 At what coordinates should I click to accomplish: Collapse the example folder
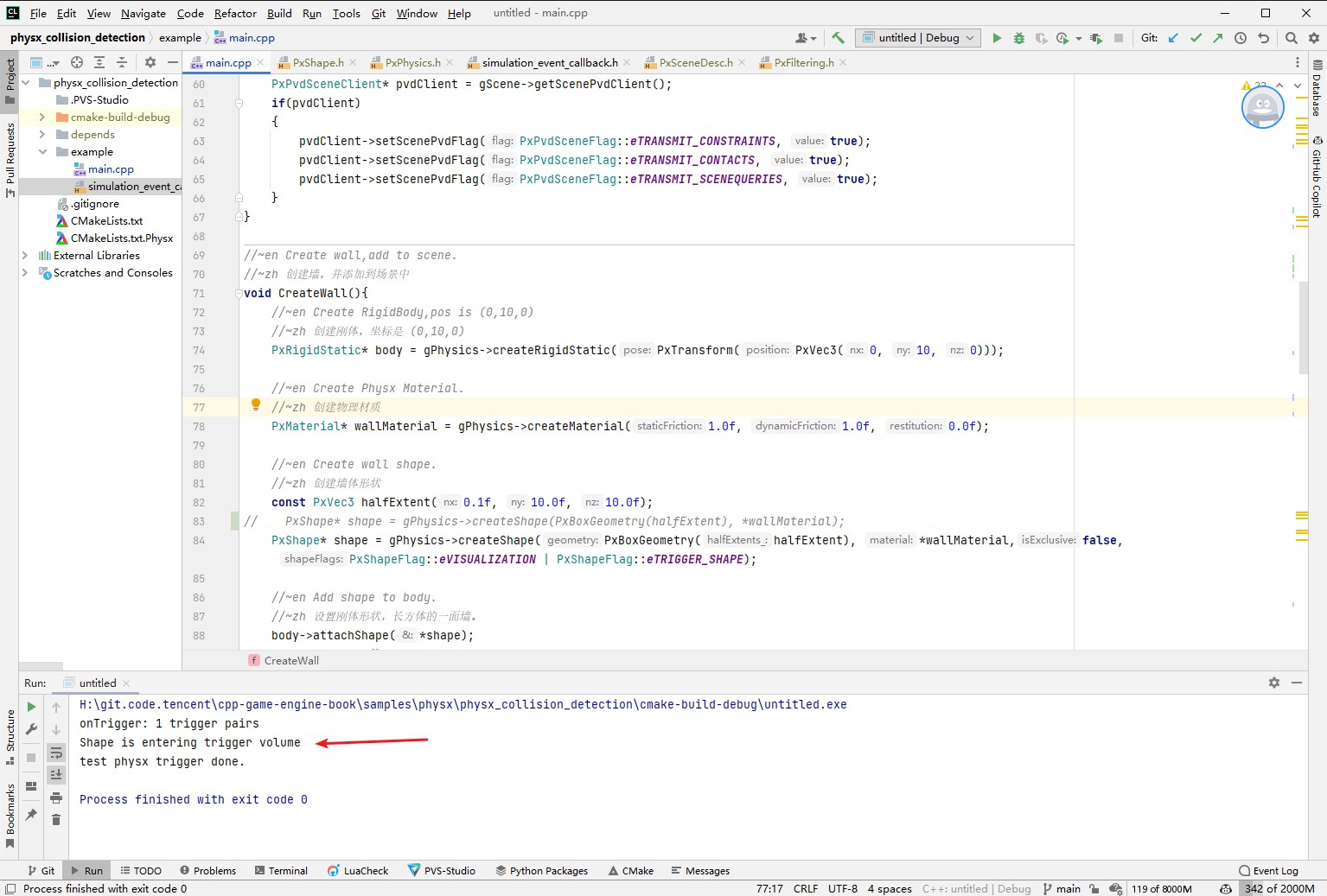pos(42,152)
